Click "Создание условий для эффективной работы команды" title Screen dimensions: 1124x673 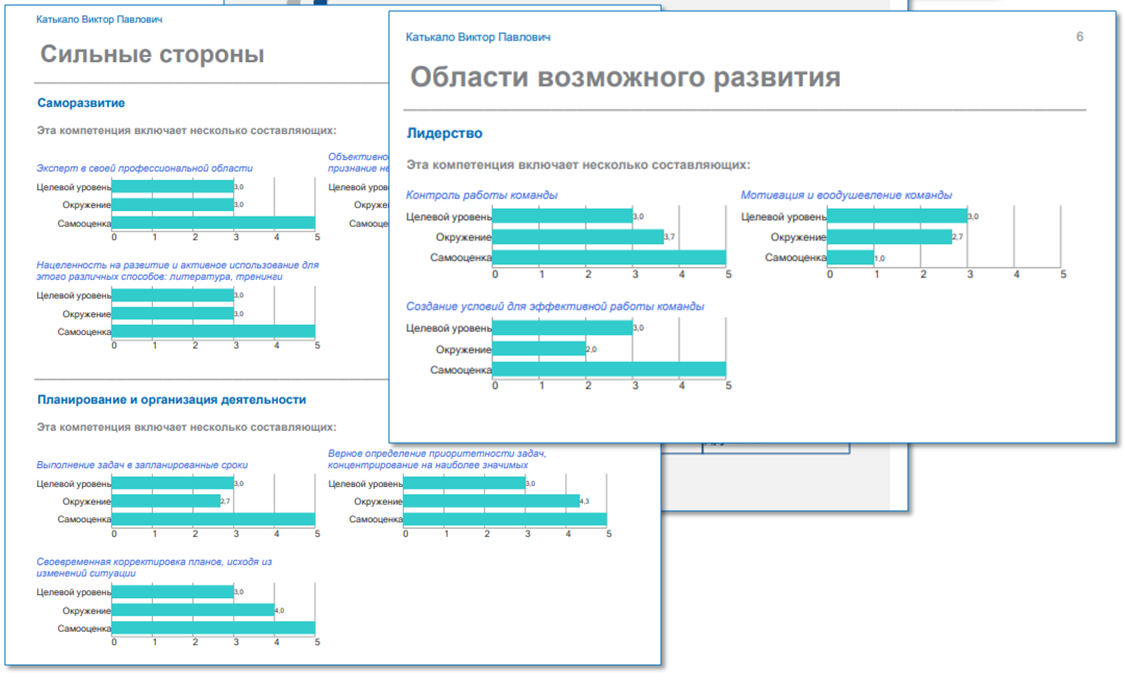[x=555, y=306]
